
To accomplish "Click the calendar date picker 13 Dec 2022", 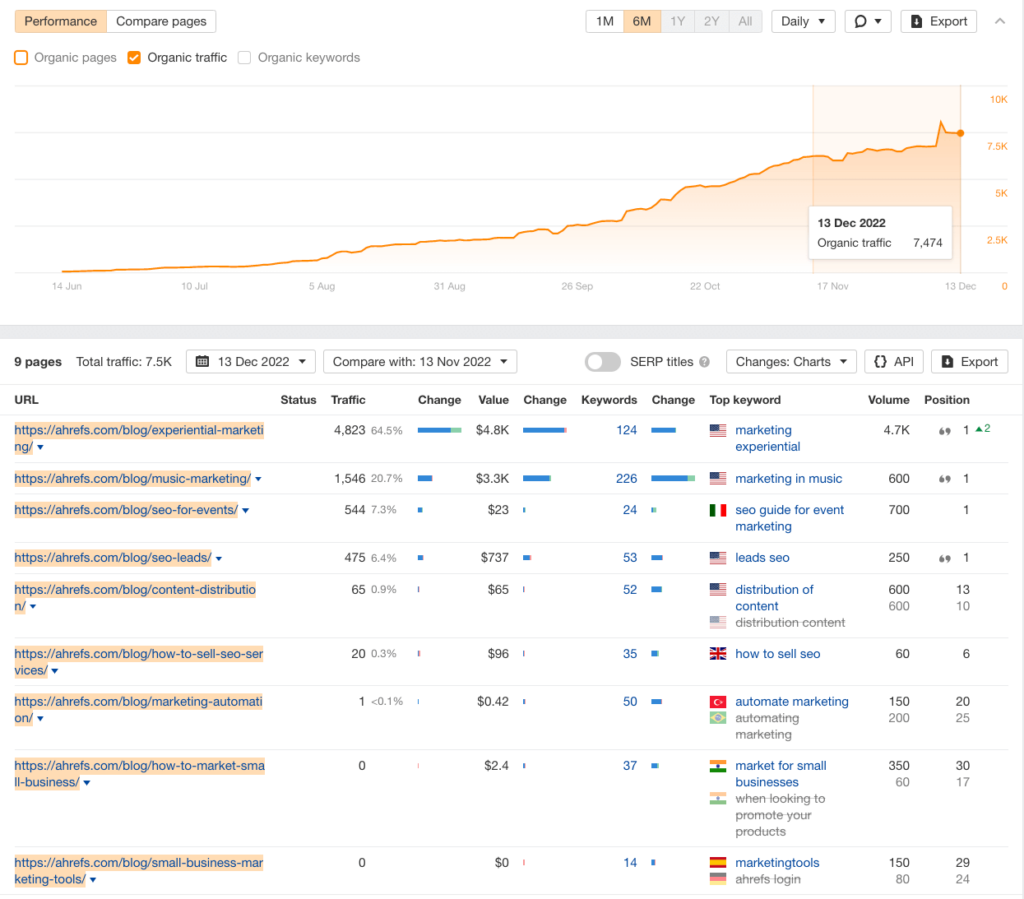I will (x=251, y=362).
